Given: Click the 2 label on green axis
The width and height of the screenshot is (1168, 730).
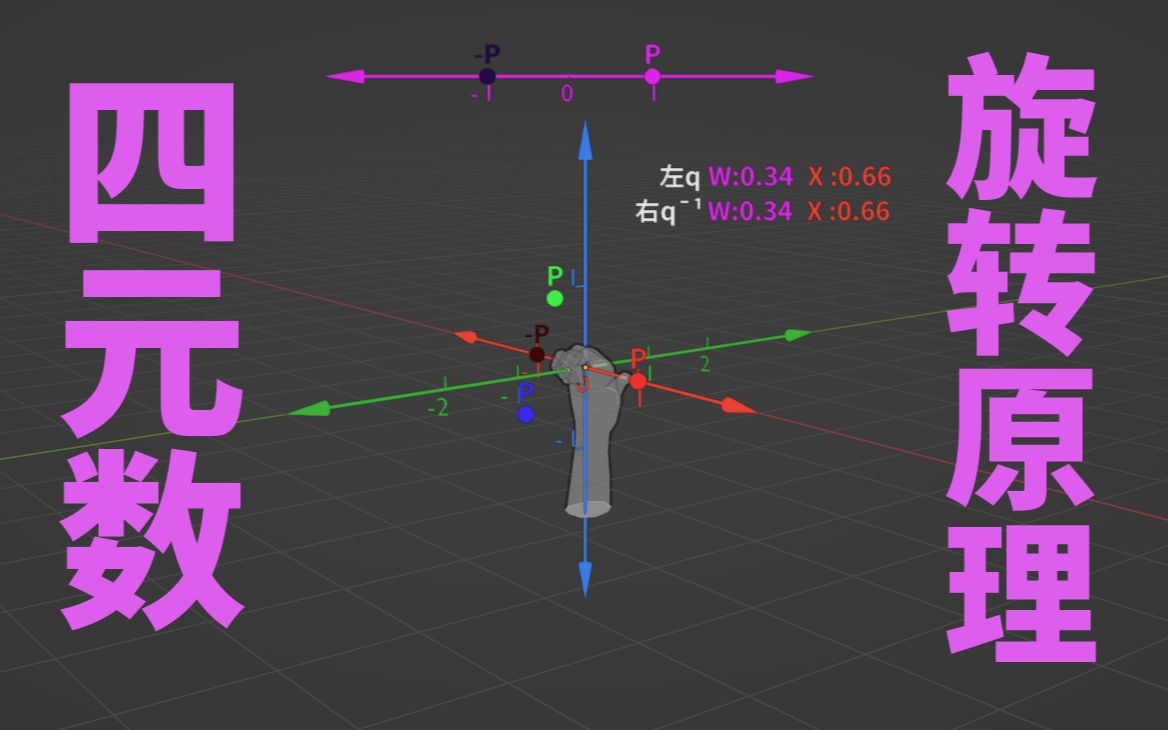Looking at the screenshot, I should 705,364.
